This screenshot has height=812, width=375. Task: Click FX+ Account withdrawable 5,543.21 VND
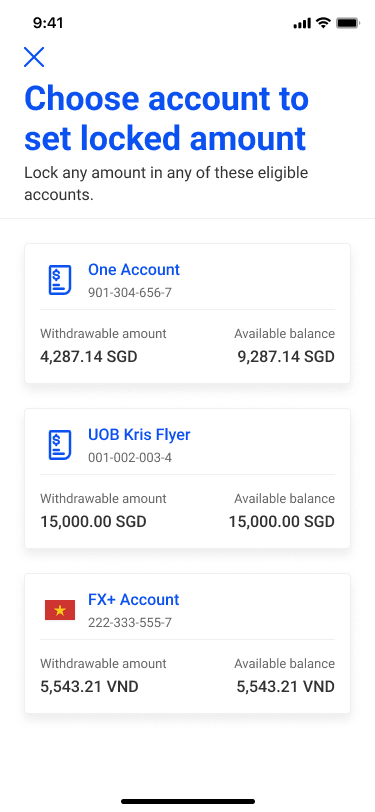[89, 687]
